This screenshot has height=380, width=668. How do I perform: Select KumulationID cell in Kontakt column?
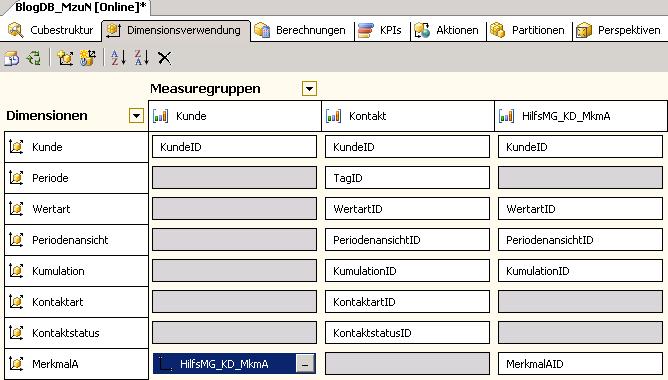click(x=407, y=271)
